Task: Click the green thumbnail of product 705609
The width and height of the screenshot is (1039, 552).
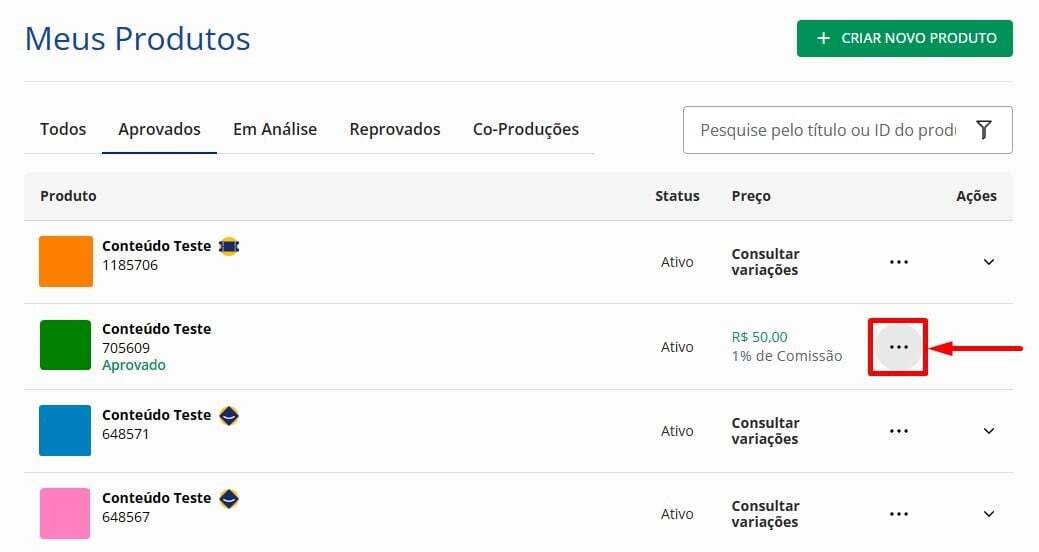Action: tap(66, 346)
